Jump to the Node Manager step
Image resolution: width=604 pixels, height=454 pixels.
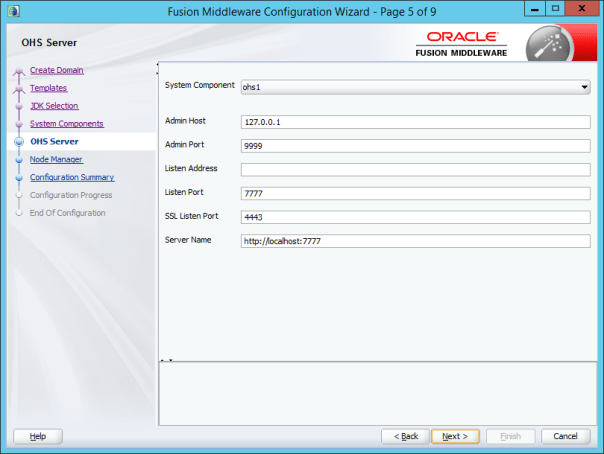coord(56,159)
